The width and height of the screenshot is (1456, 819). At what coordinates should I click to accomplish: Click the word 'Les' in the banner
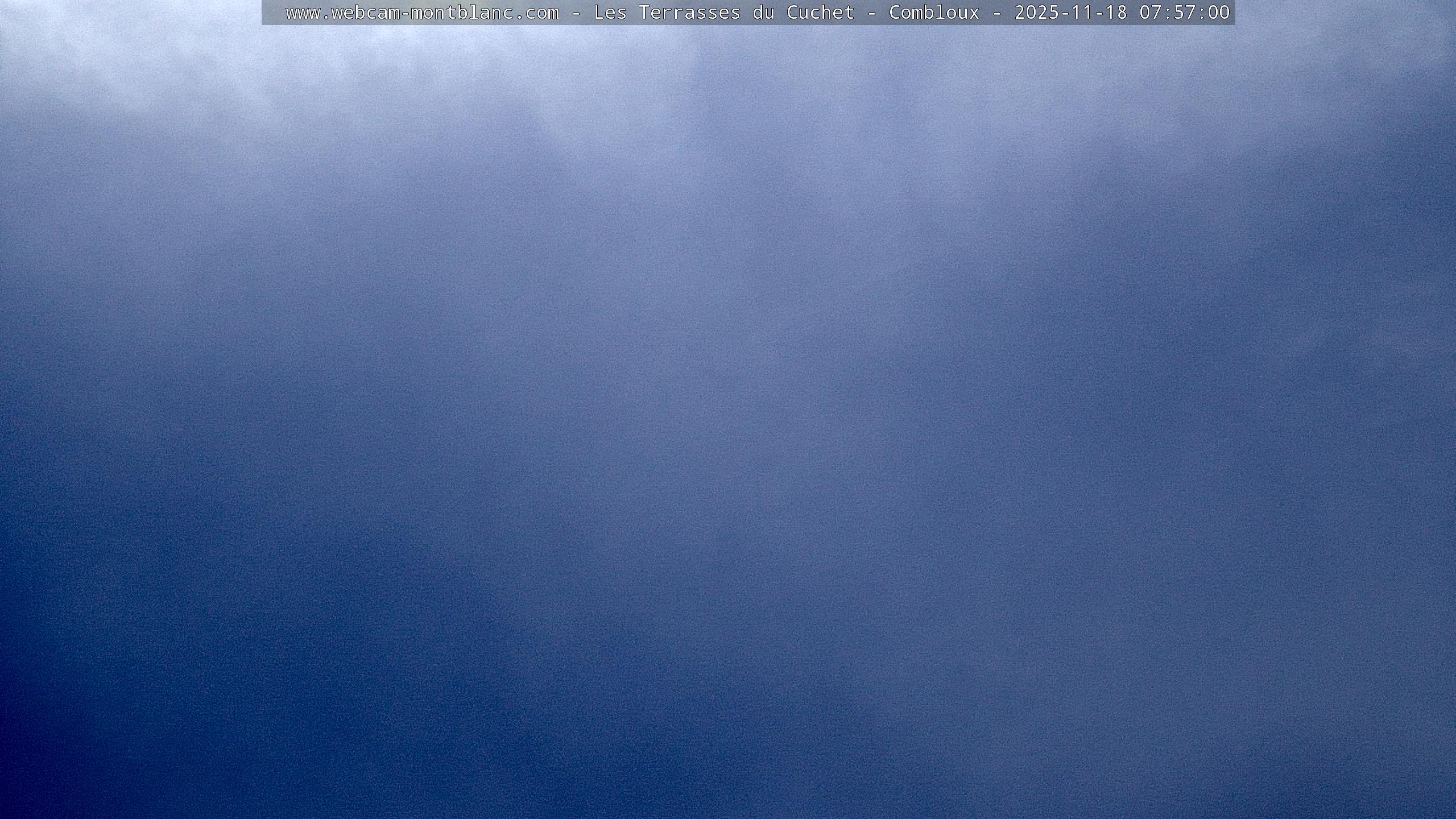click(610, 13)
